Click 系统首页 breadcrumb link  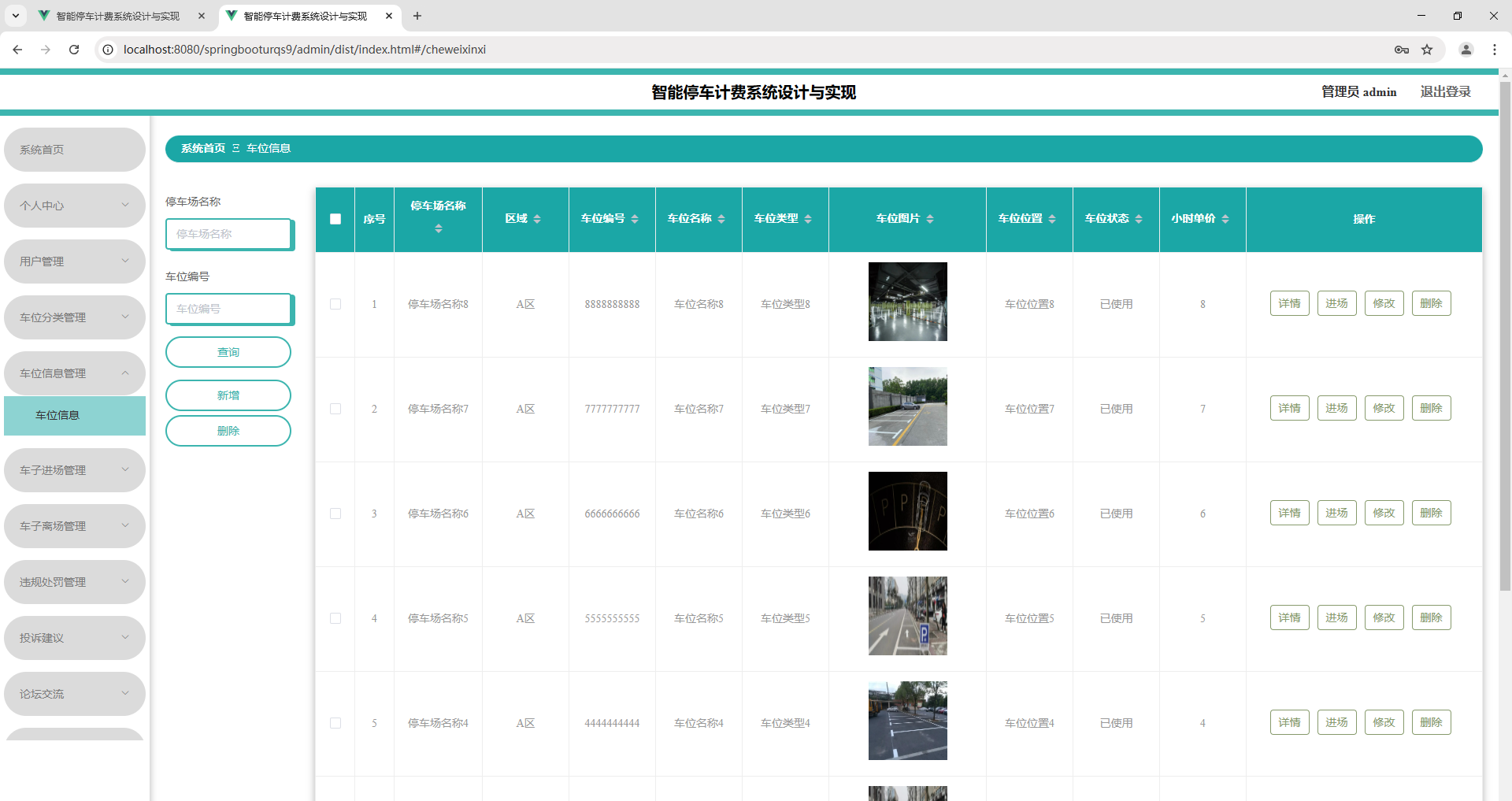pos(203,148)
